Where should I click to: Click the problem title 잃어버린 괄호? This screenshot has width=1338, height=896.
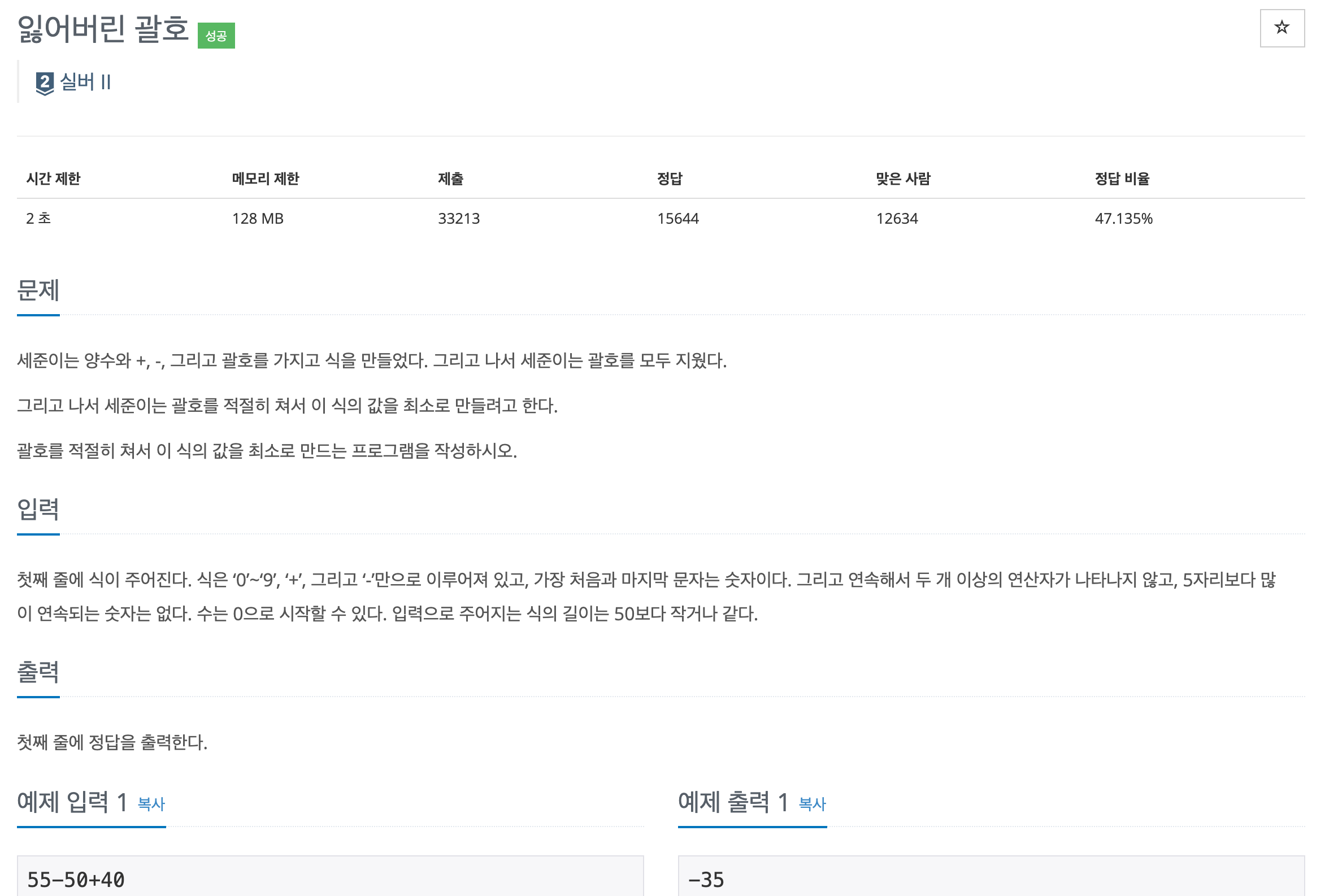point(103,29)
